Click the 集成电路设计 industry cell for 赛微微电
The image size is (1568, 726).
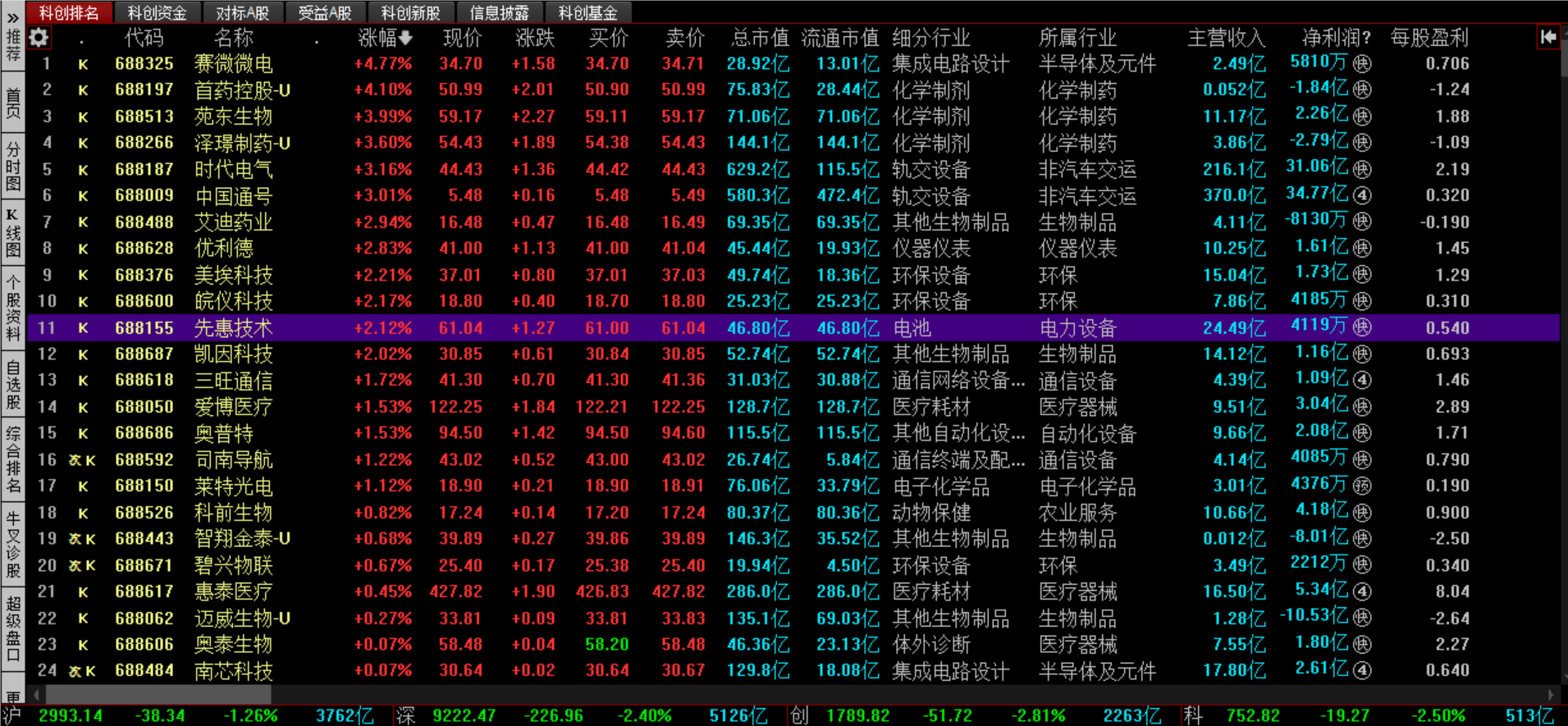[x=951, y=64]
